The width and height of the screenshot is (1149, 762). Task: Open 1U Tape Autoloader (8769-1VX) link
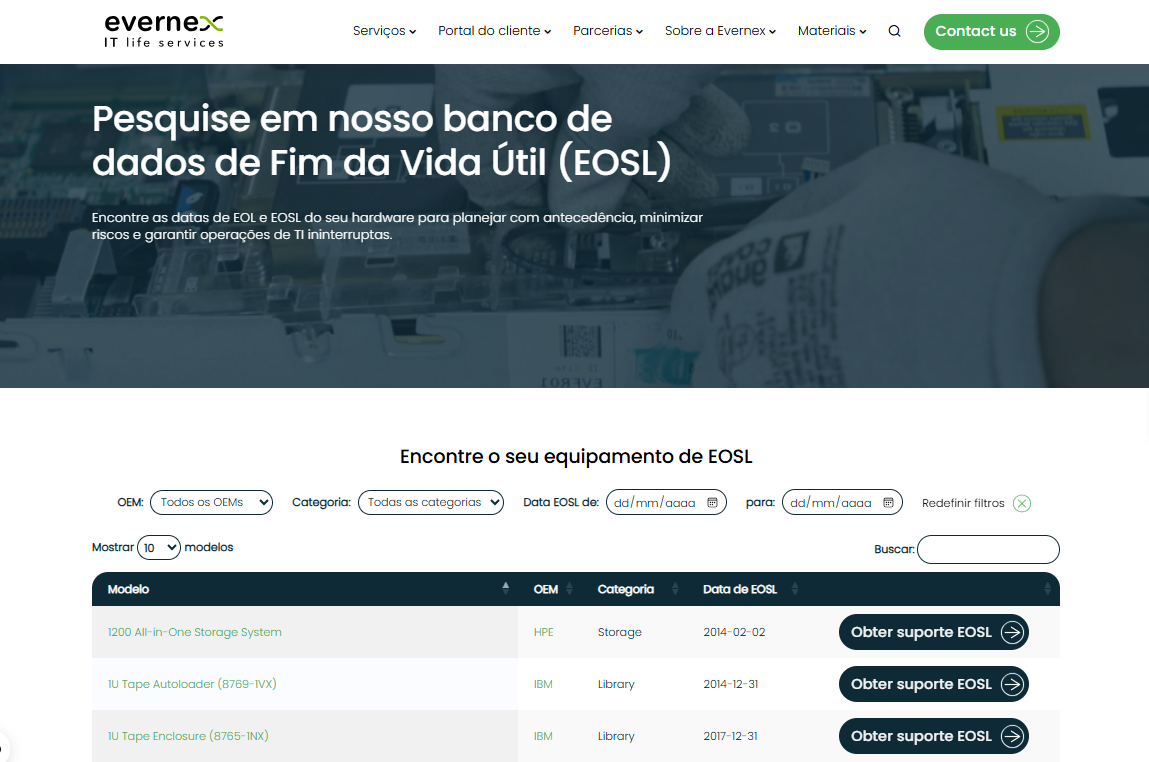point(192,684)
